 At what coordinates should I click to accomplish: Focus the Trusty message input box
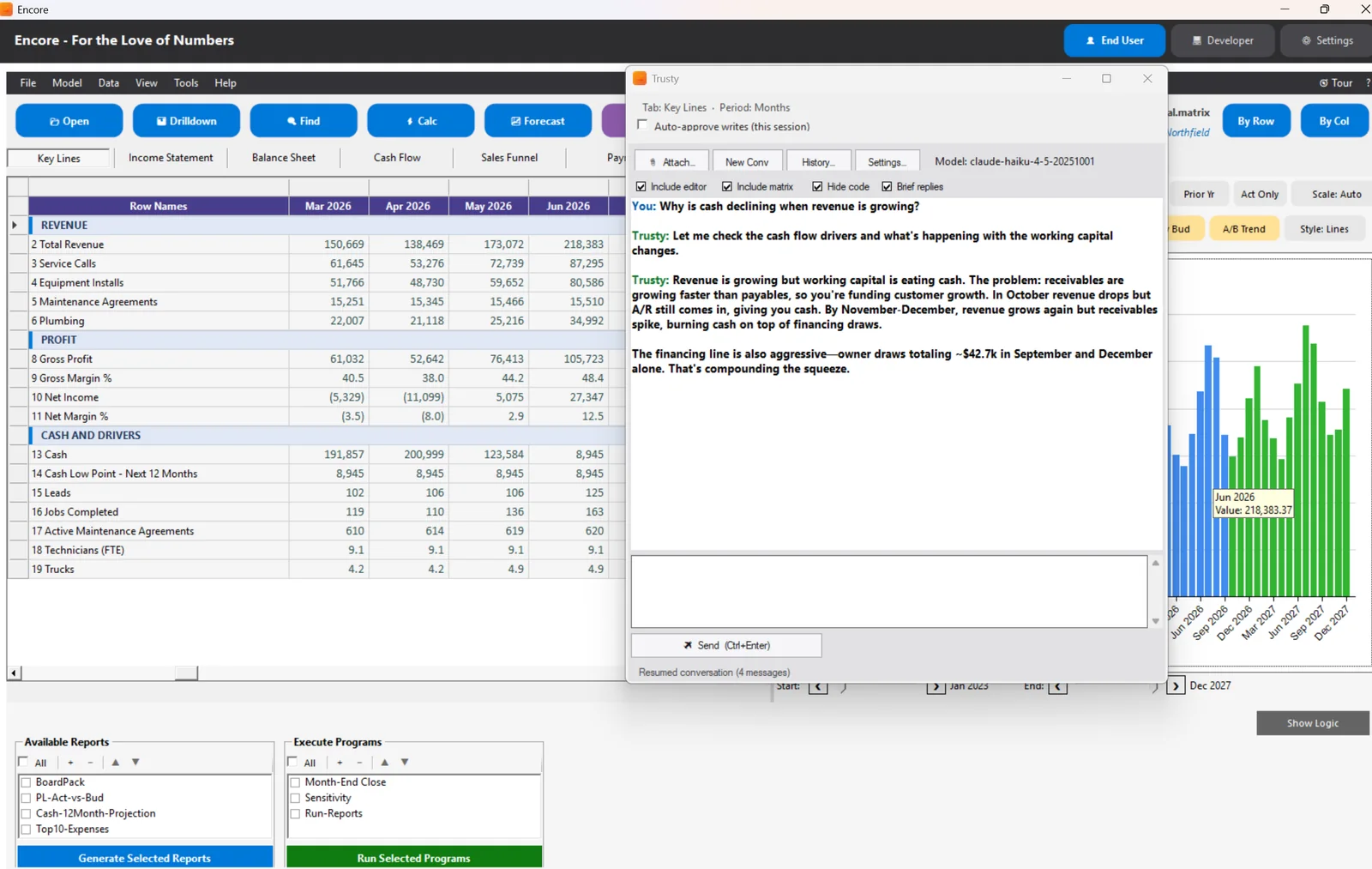pos(888,592)
